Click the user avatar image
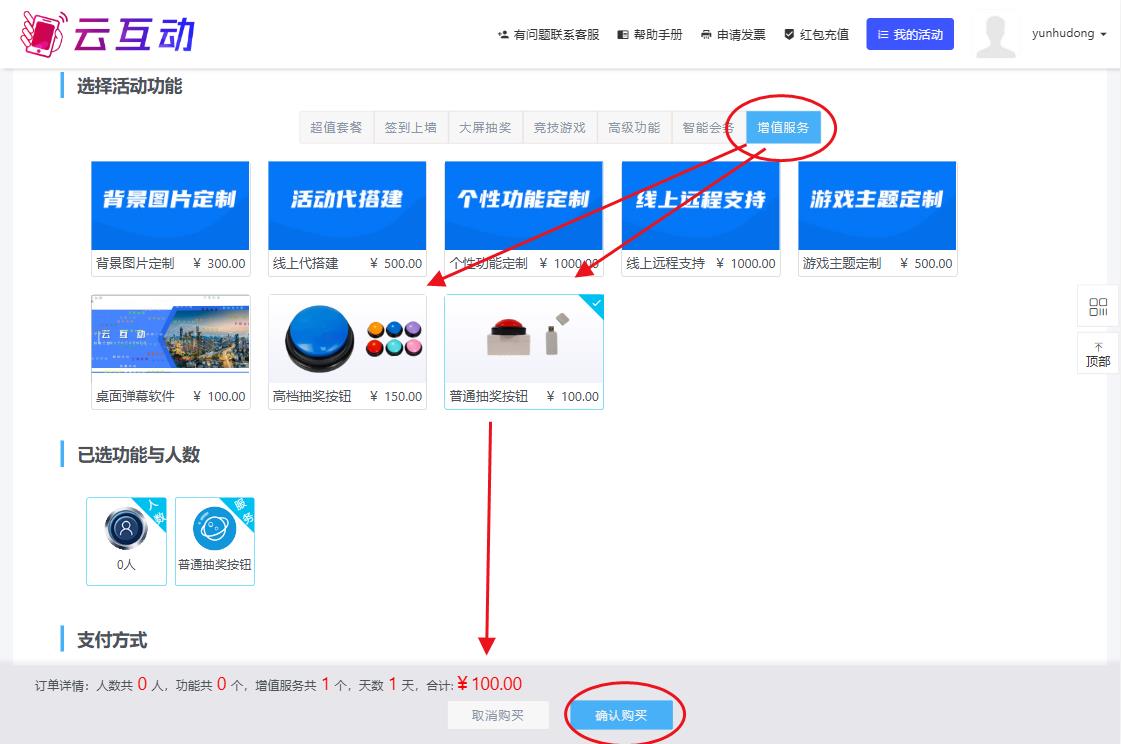Image resolution: width=1121 pixels, height=744 pixels. click(x=995, y=36)
